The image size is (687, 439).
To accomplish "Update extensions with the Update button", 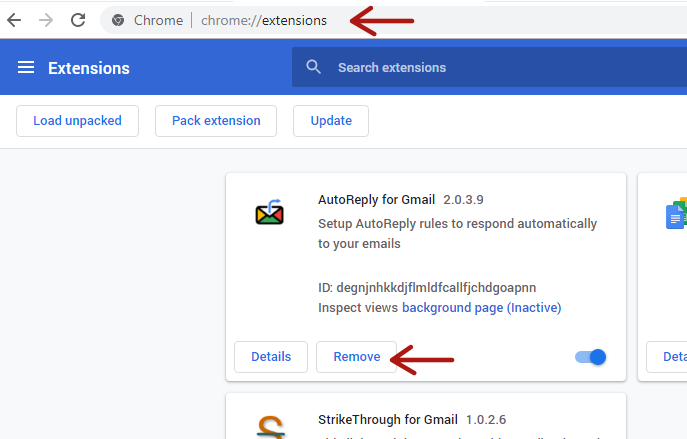I will [331, 121].
